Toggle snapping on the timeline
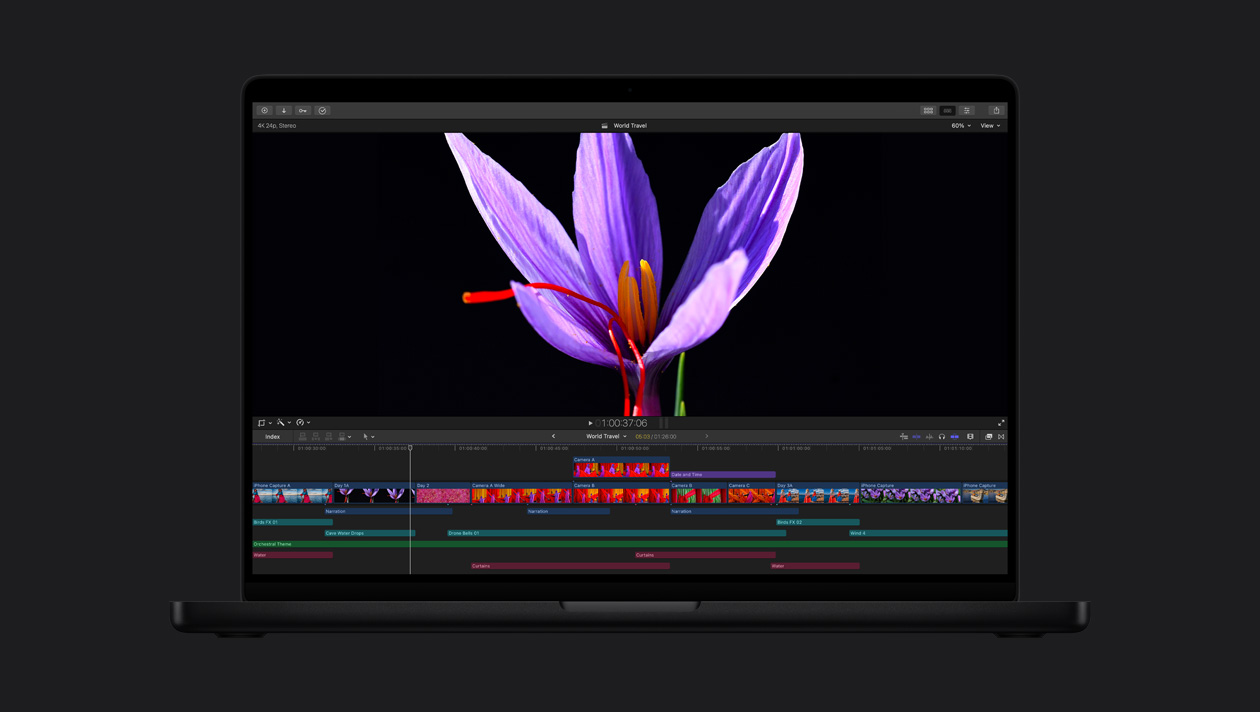 pyautogui.click(x=955, y=436)
